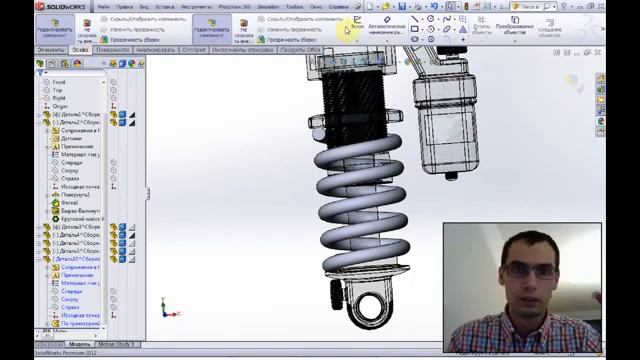
Task: Click the Эскиз sketch icon in the ribbon
Action: tap(357, 22)
